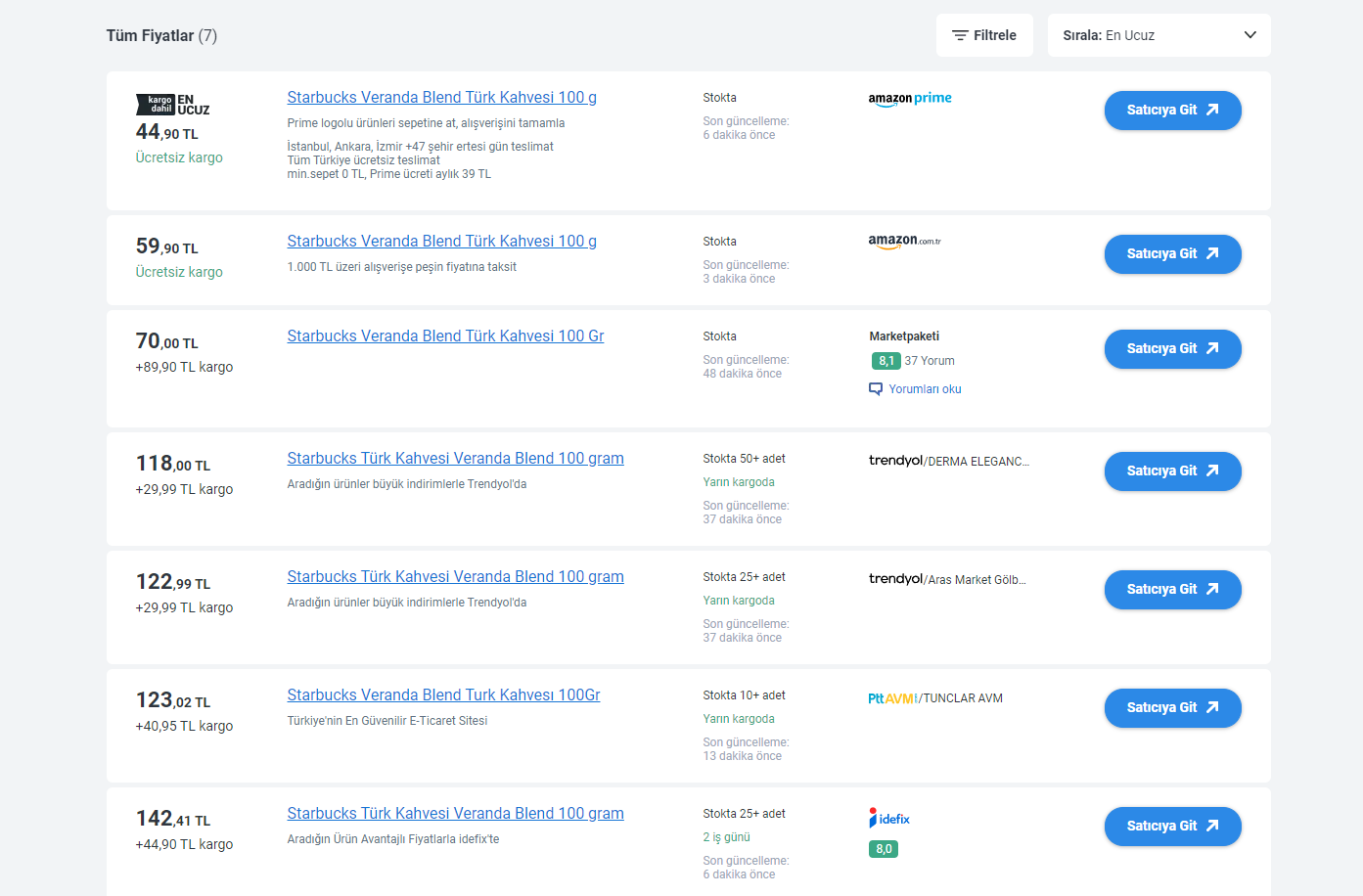Click the Amazon Prime seller logo
The height and width of the screenshot is (896, 1363).
click(910, 99)
